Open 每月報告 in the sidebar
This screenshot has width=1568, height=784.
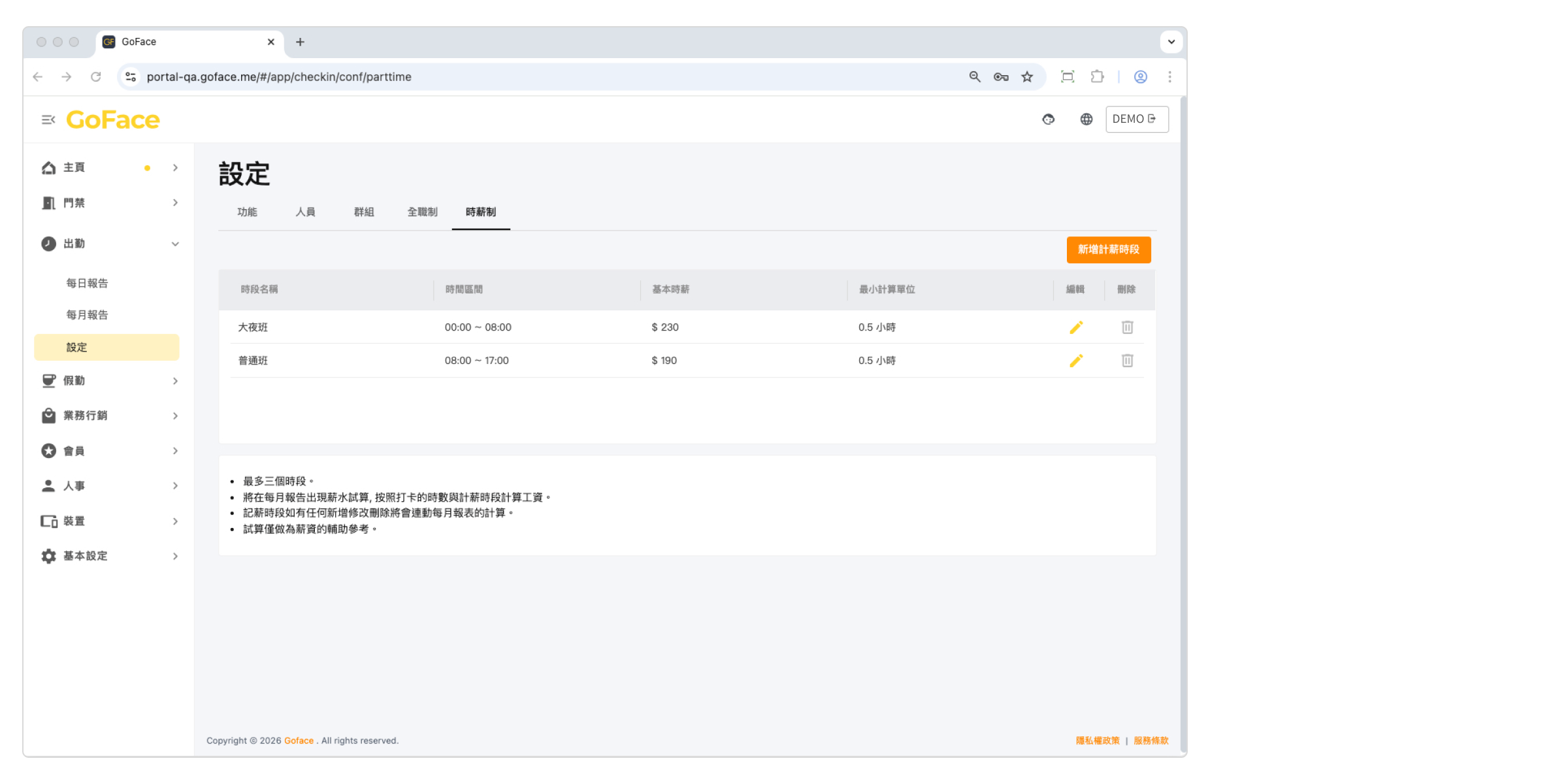(87, 315)
